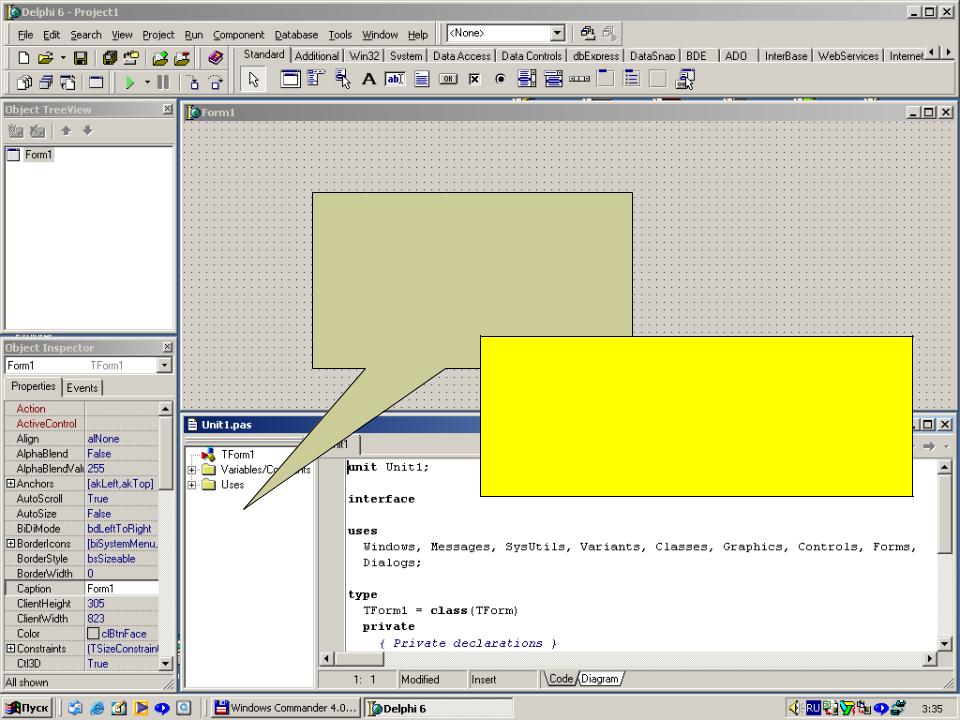Switch to the Diagram tab of editor
This screenshot has height=720, width=960.
tap(600, 679)
